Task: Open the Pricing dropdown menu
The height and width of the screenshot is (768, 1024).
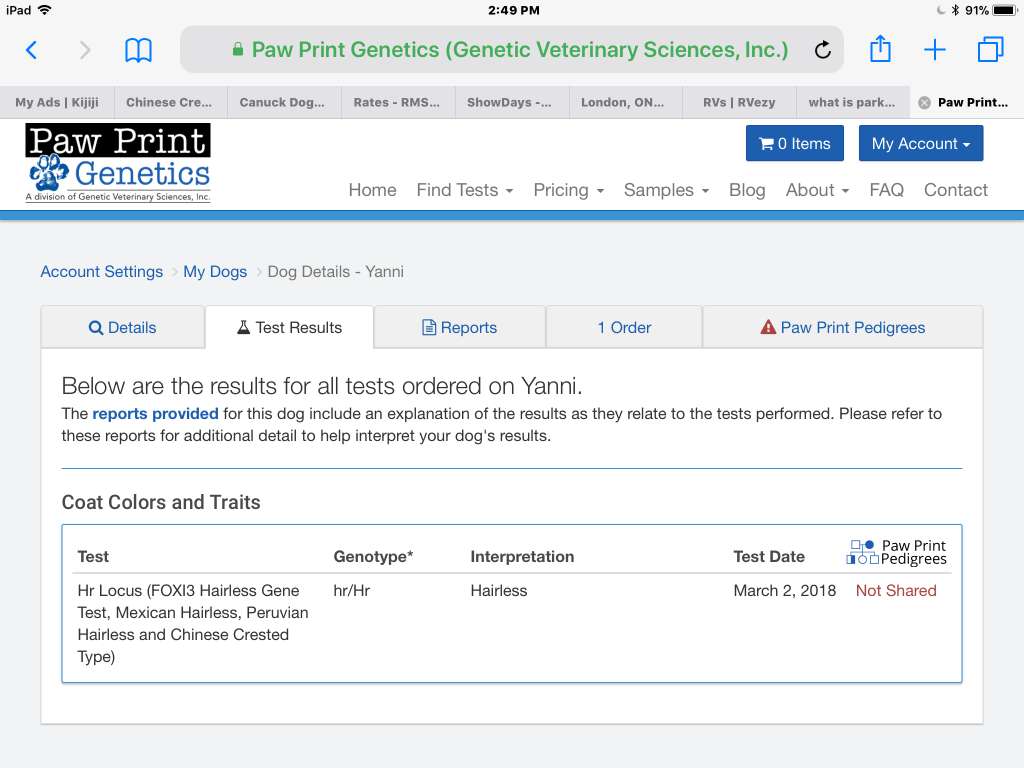Action: 569,190
